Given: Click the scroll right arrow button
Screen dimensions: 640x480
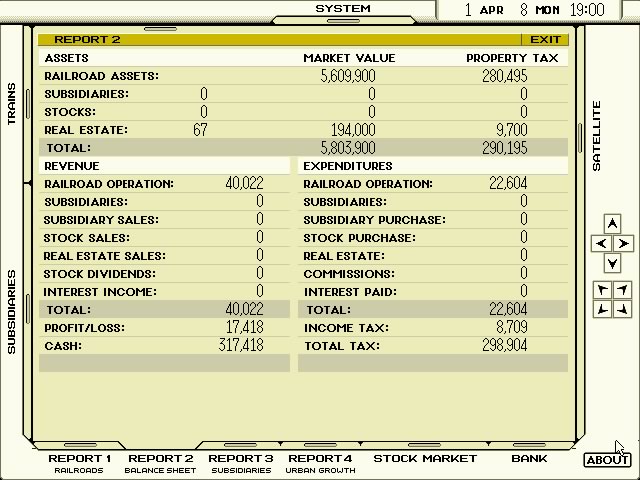Looking at the screenshot, I should [x=623, y=244].
